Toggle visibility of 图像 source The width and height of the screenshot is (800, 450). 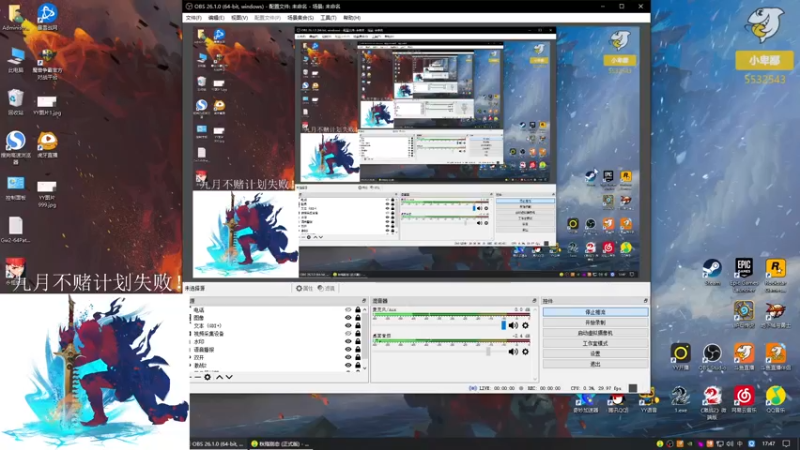tap(348, 317)
